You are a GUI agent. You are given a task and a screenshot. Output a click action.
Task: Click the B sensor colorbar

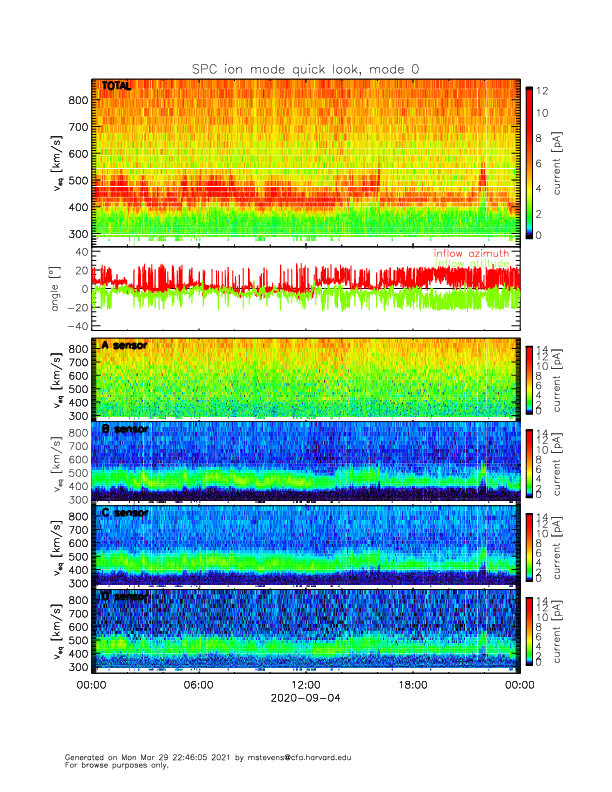coord(529,462)
